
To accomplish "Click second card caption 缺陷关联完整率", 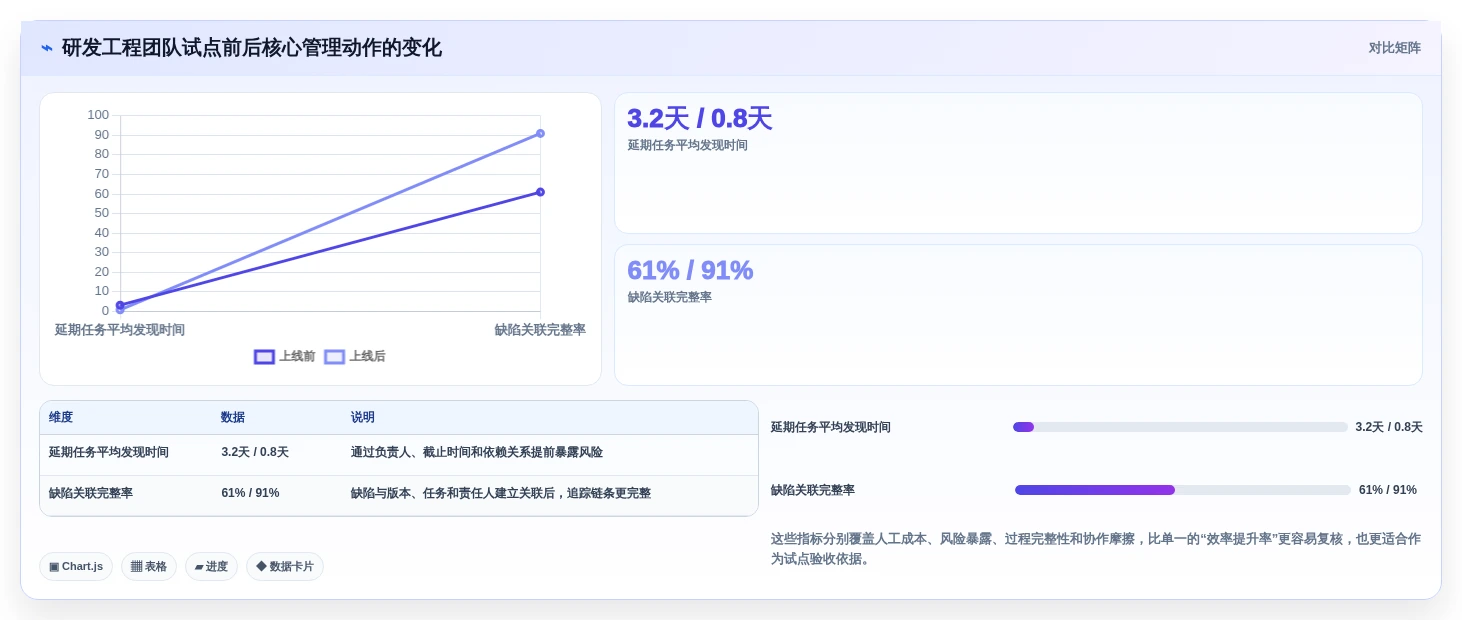I will [670, 297].
